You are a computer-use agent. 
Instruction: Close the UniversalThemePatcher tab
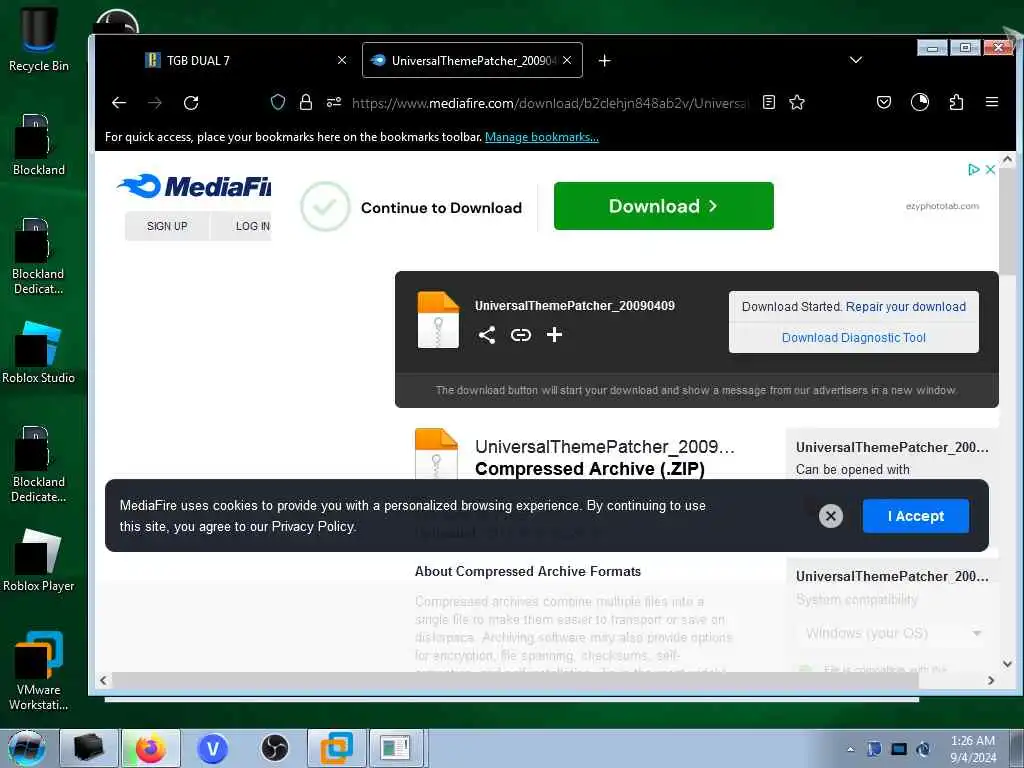[567, 60]
